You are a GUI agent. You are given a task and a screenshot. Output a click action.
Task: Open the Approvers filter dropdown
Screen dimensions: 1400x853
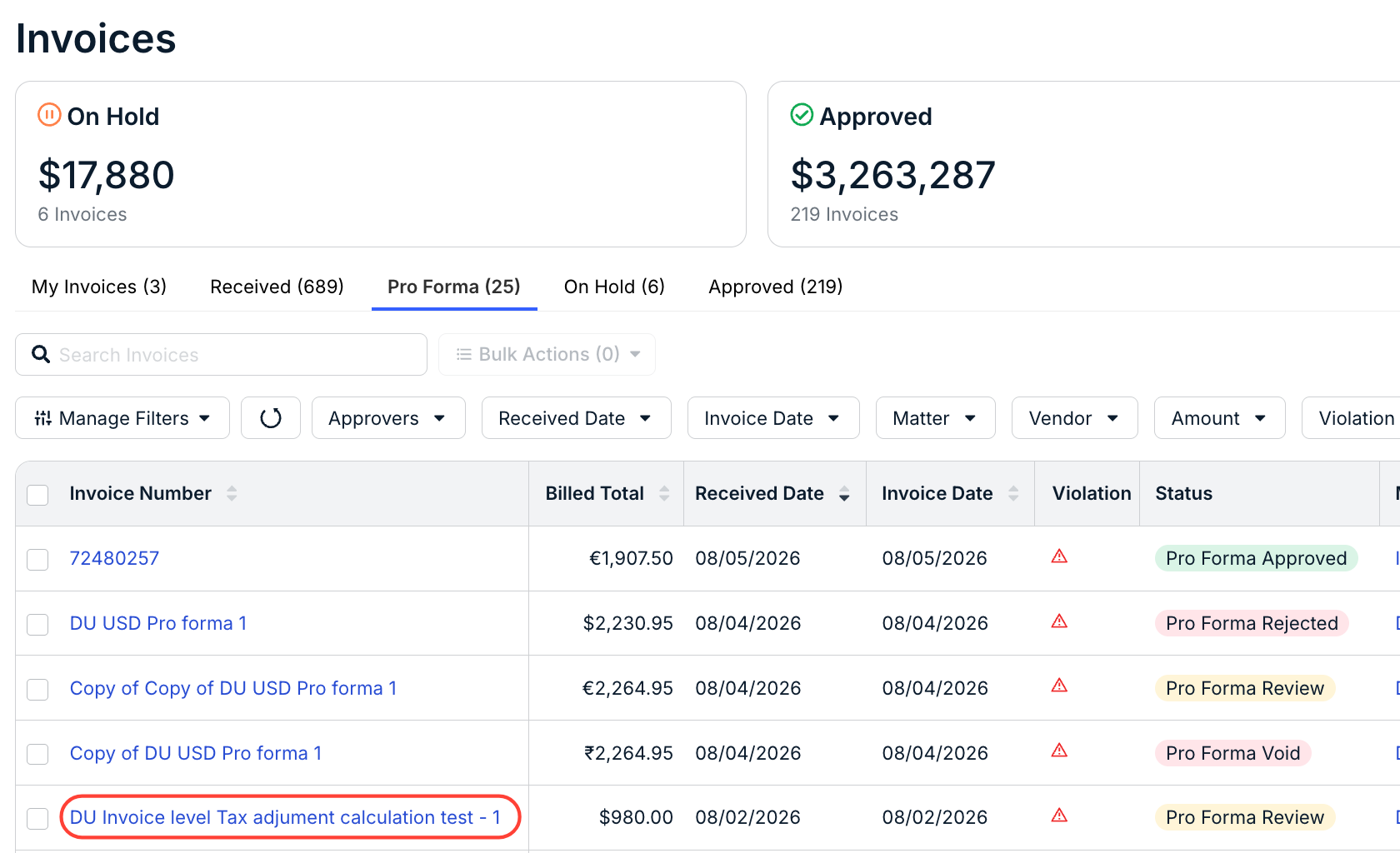click(388, 418)
